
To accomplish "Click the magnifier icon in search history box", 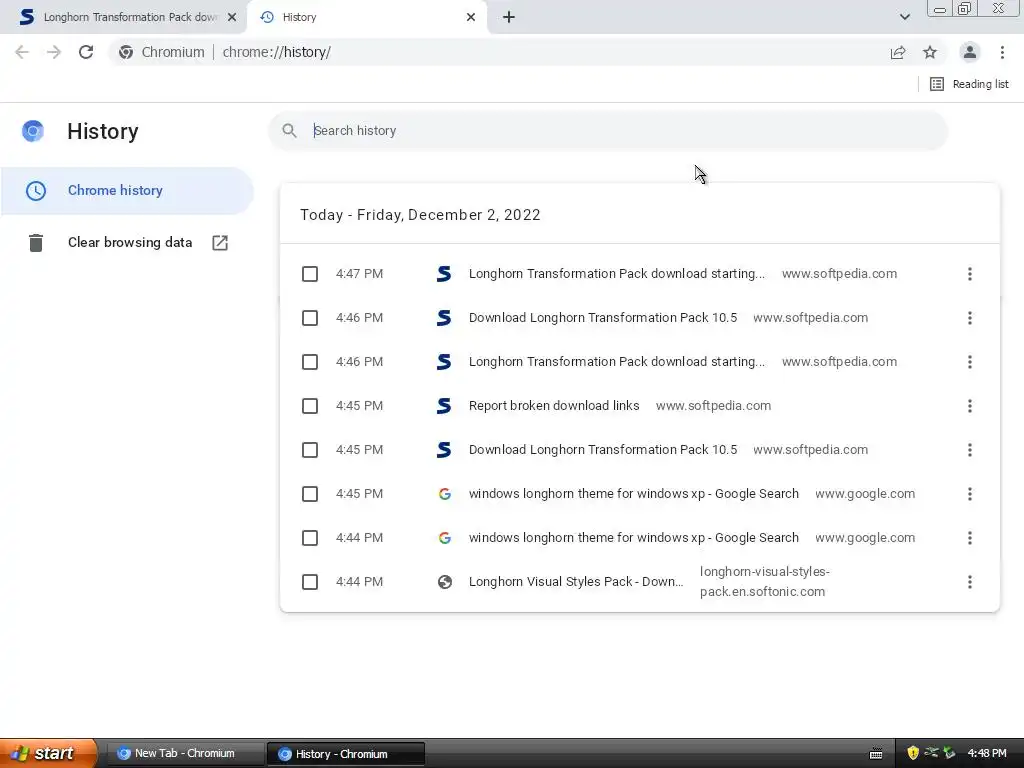I will (x=289, y=131).
